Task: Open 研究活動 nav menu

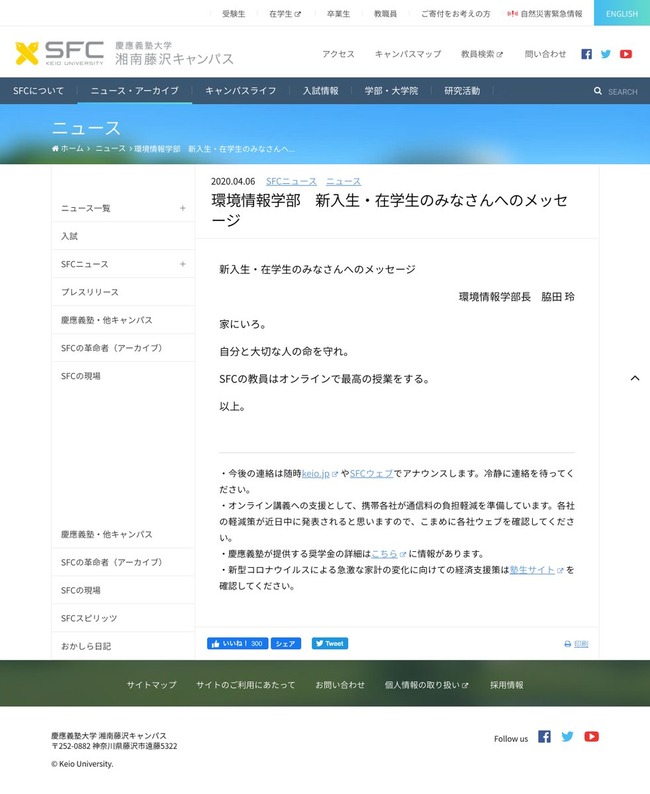Action: pos(462,91)
